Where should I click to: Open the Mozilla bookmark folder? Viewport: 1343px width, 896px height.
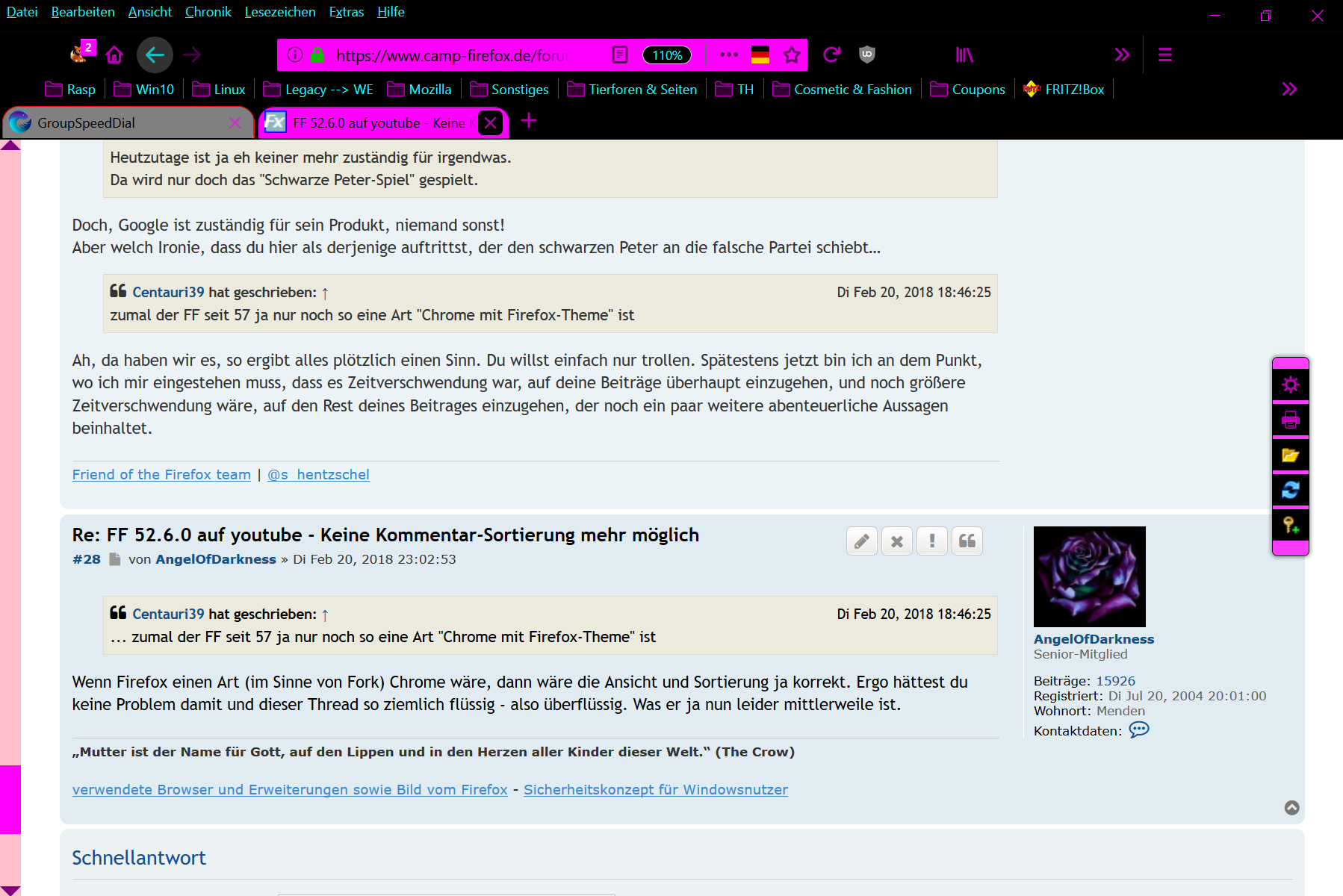[x=419, y=90]
